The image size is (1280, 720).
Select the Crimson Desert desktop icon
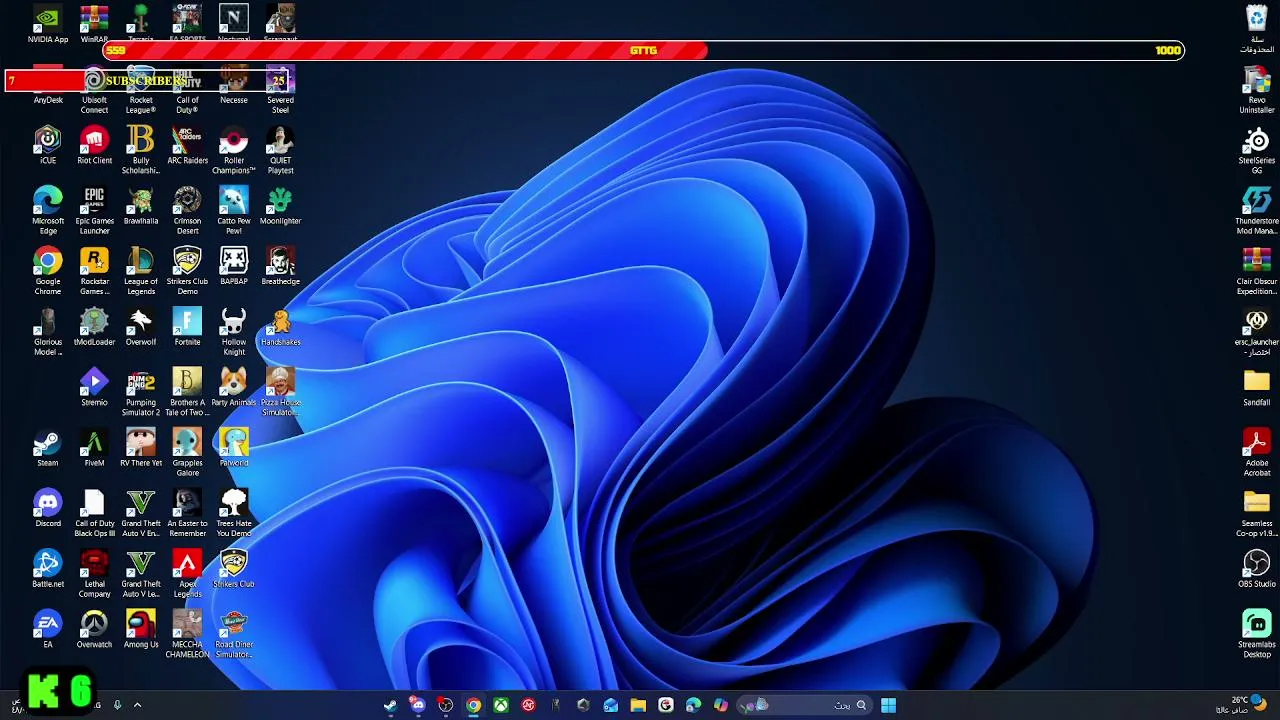point(187,211)
